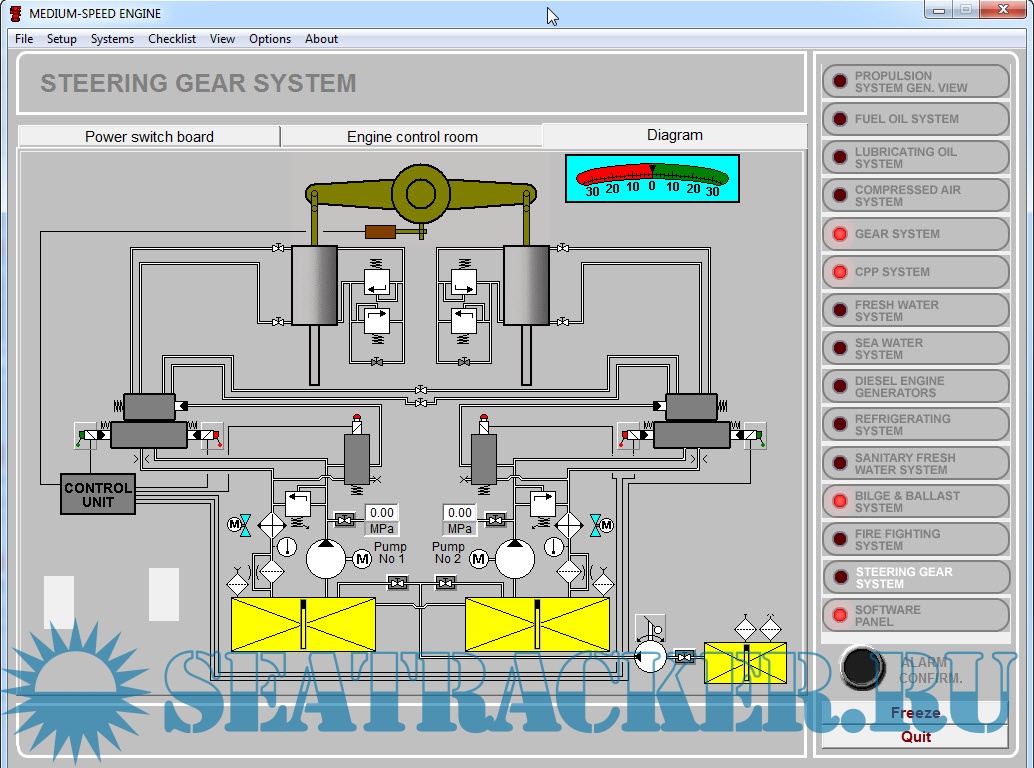Toggle the valve after the hand pump
The width and height of the screenshot is (1034, 768).
point(685,657)
